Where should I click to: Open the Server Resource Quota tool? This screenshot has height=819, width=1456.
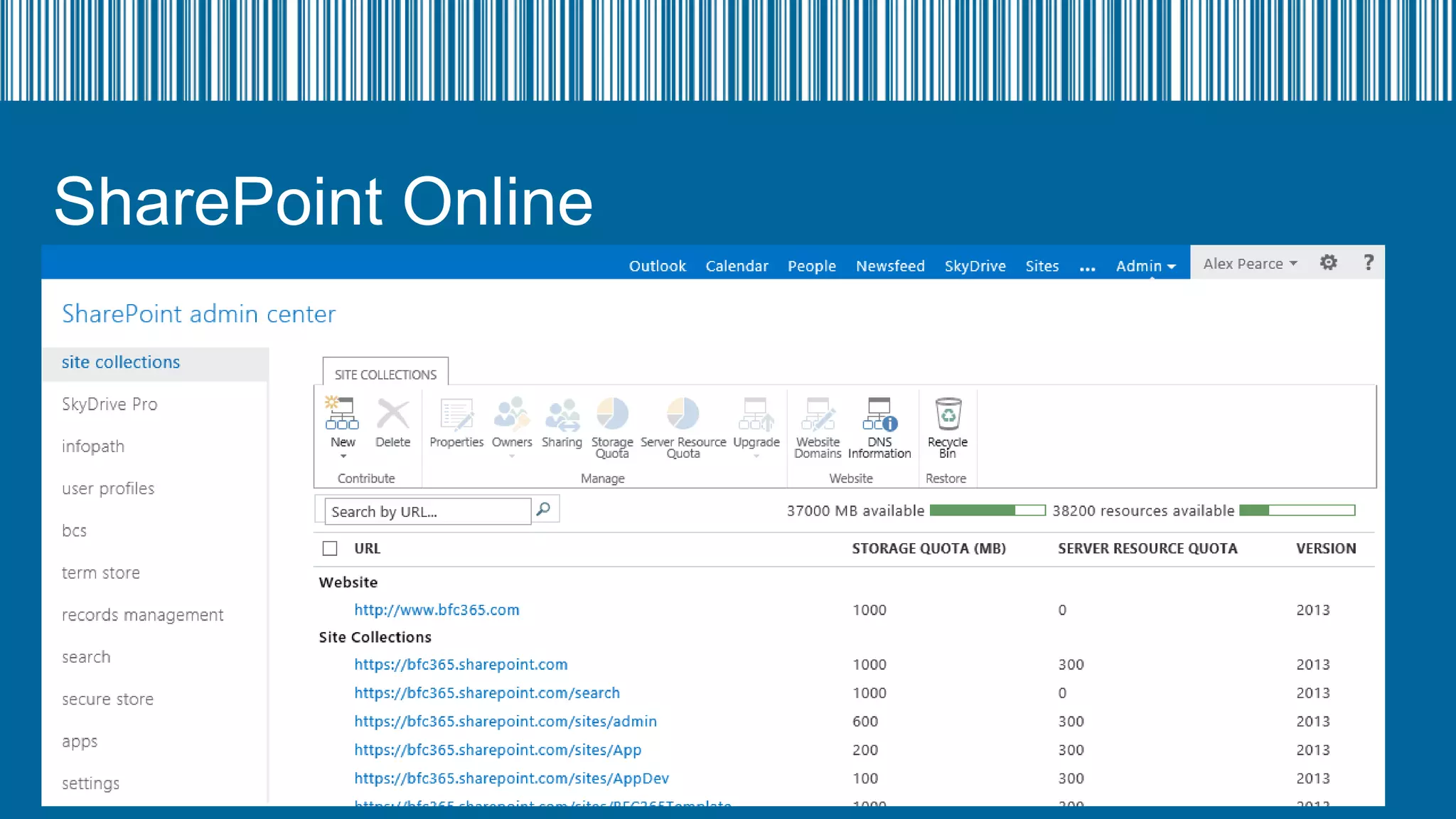(x=683, y=427)
